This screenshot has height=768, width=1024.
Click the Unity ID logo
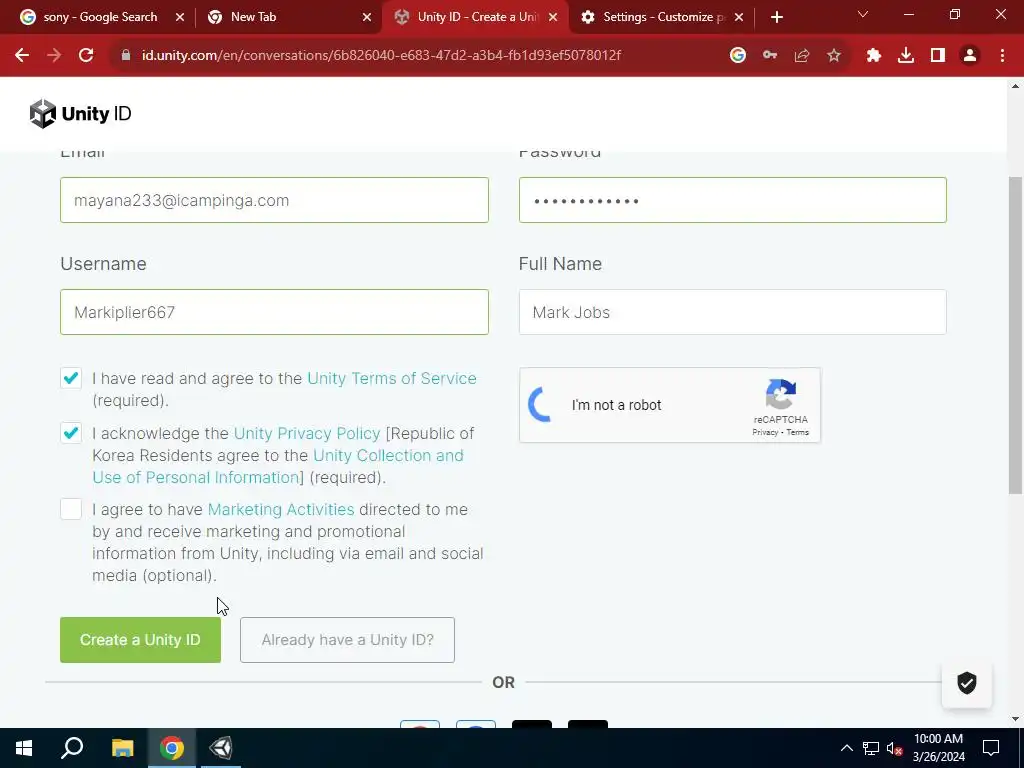click(80, 114)
